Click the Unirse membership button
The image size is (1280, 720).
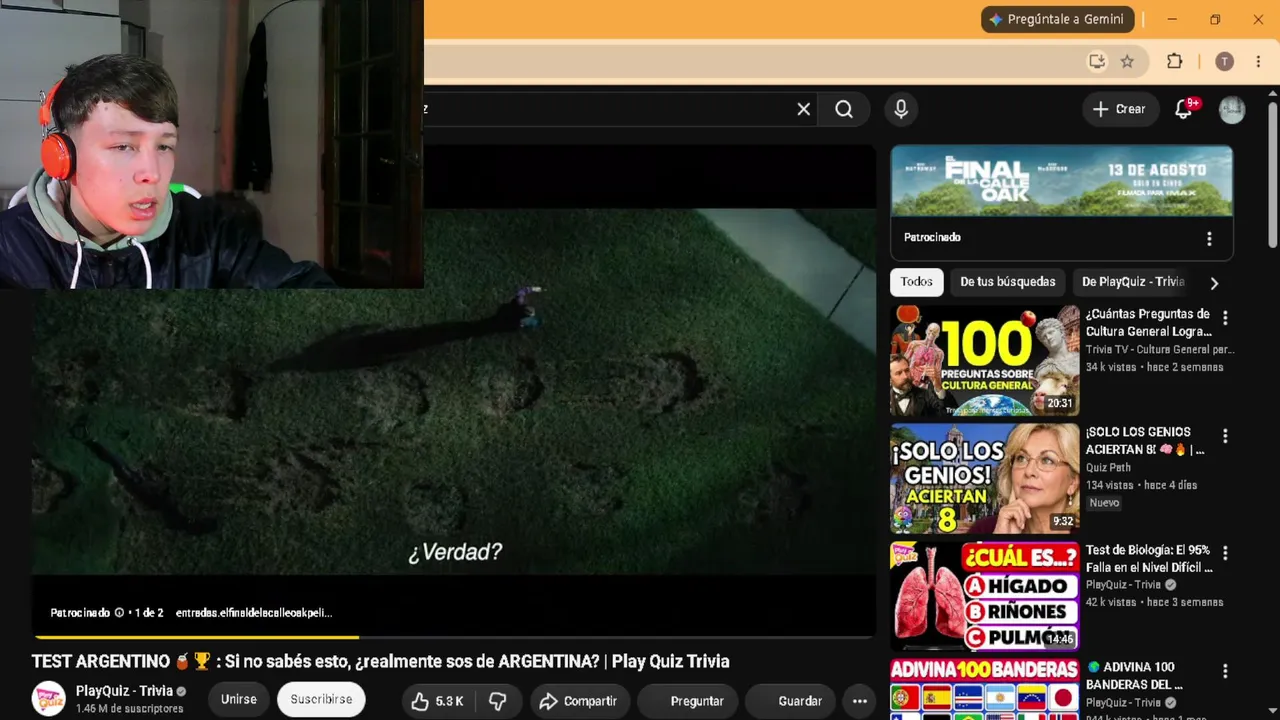(x=239, y=700)
